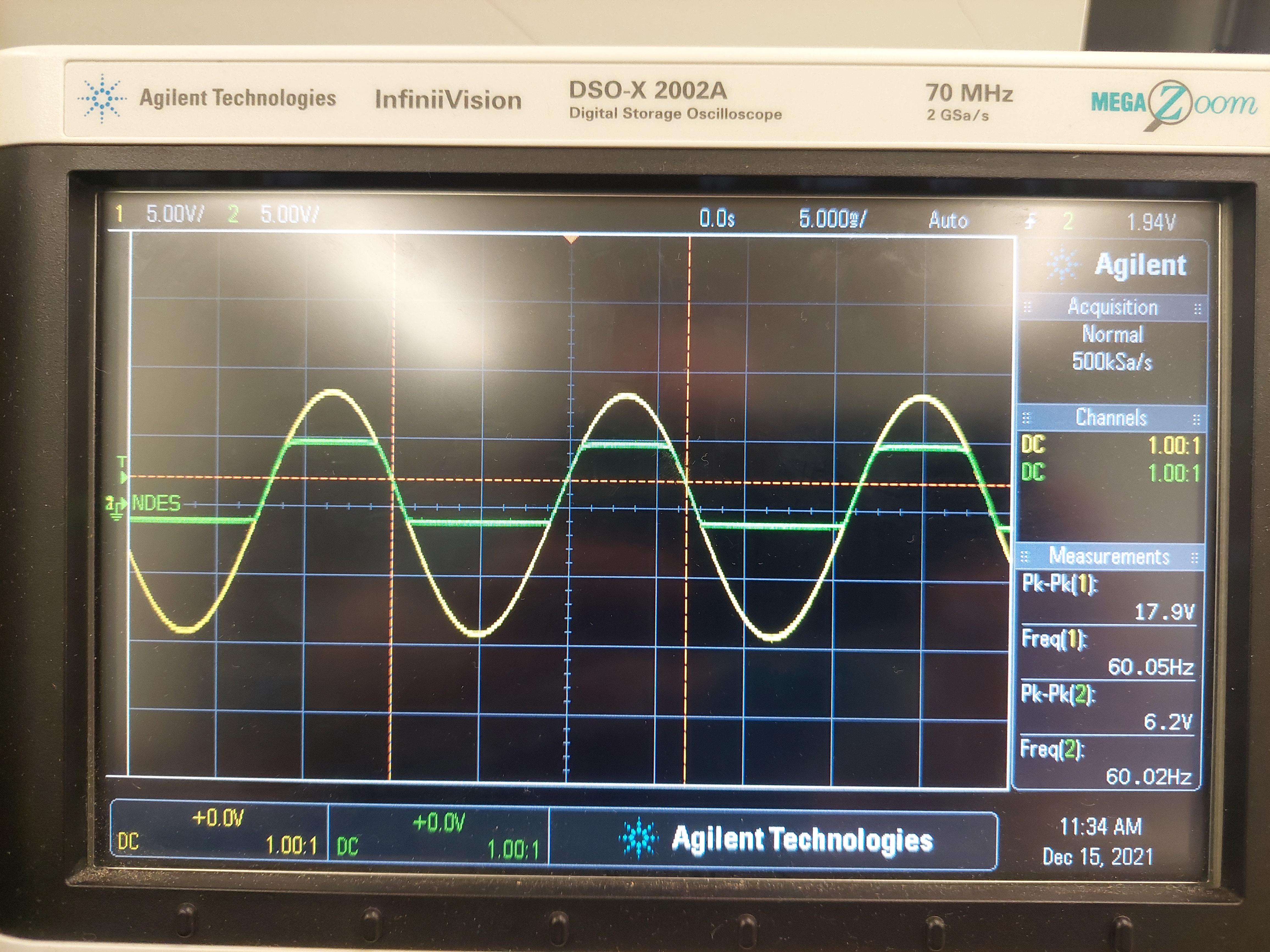Select the Freq(1) measurement label
Viewport: 1270px width, 952px height.
1054,639
